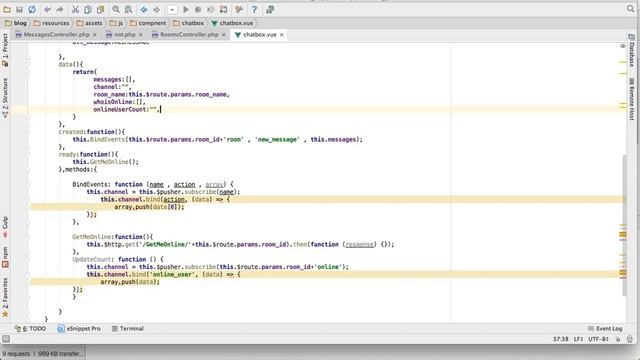Screen dimensions: 640x360
Task: Open the Database side panel
Action: tap(631, 51)
